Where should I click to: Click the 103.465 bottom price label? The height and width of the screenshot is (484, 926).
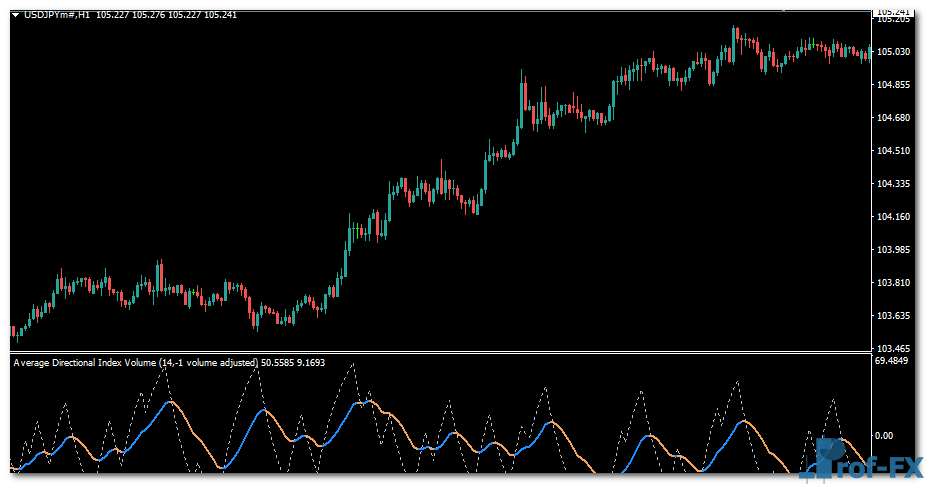click(892, 346)
